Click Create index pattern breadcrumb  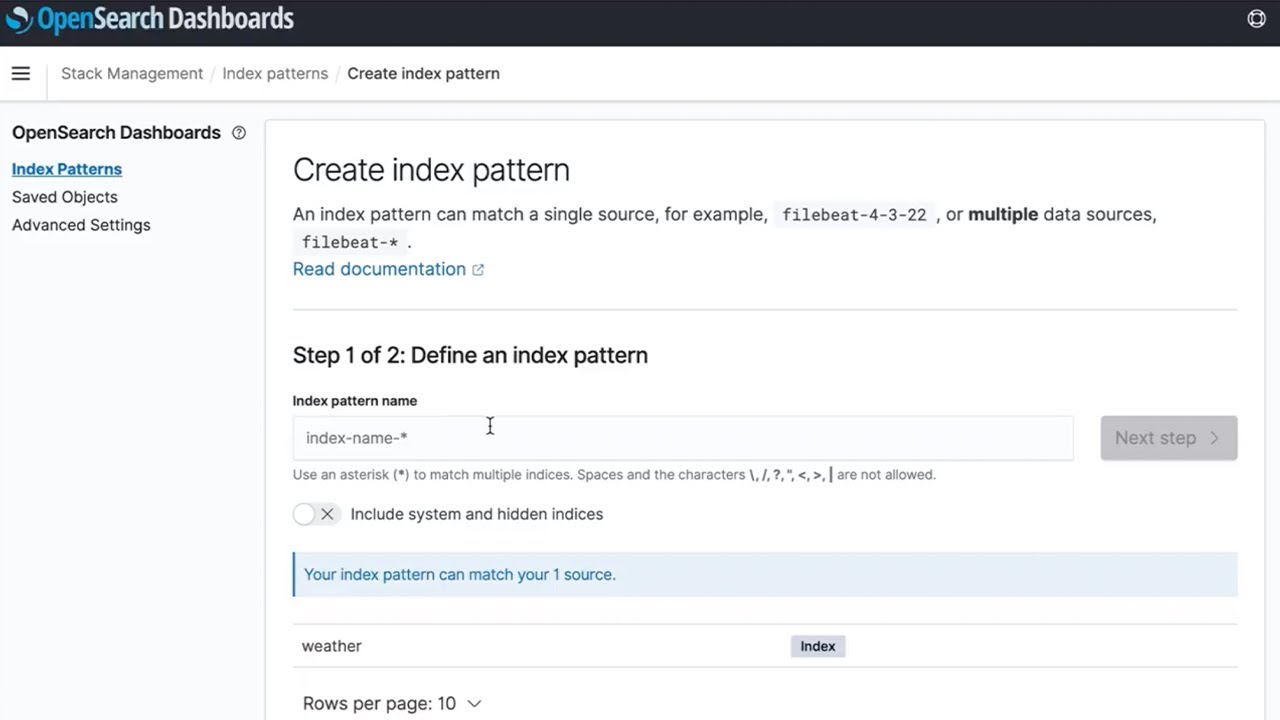click(423, 73)
